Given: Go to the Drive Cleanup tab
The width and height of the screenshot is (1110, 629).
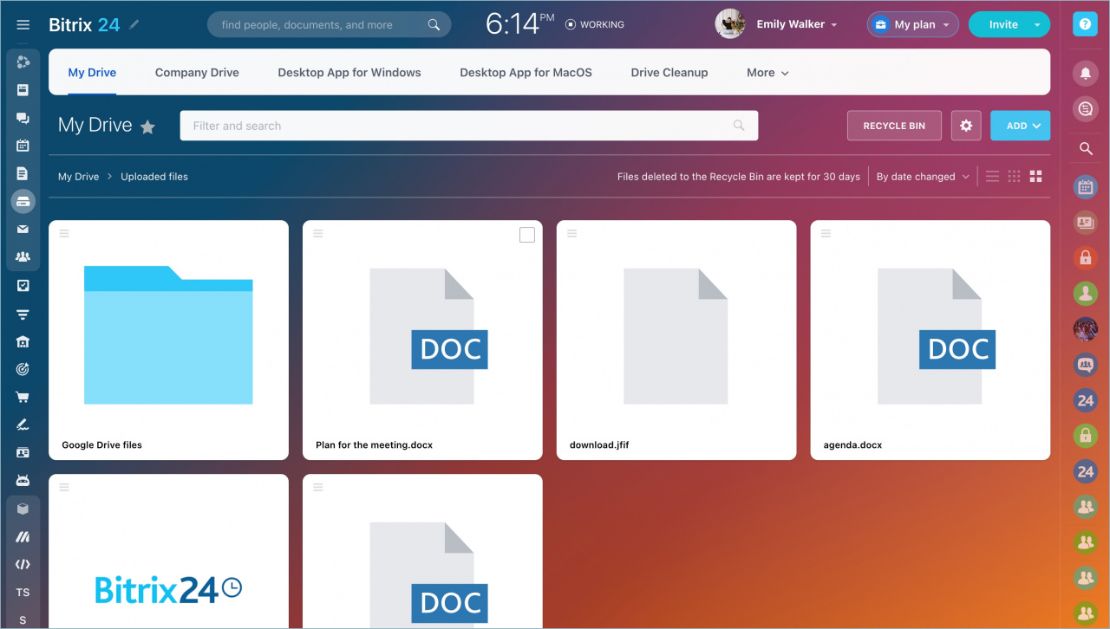Looking at the screenshot, I should pyautogui.click(x=669, y=72).
